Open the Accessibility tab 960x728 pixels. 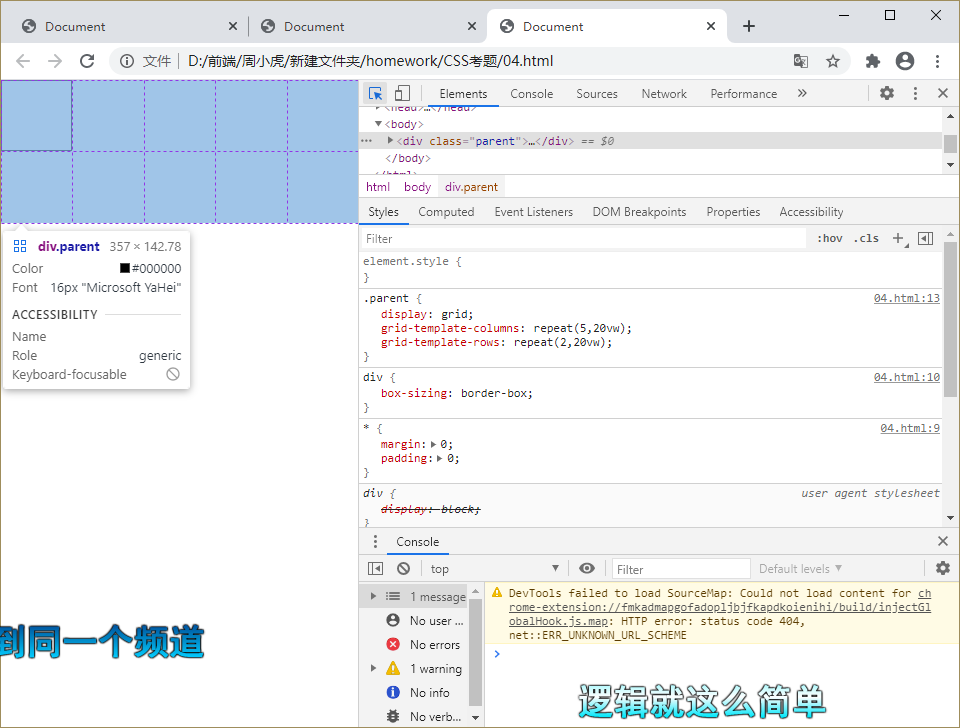coord(811,212)
